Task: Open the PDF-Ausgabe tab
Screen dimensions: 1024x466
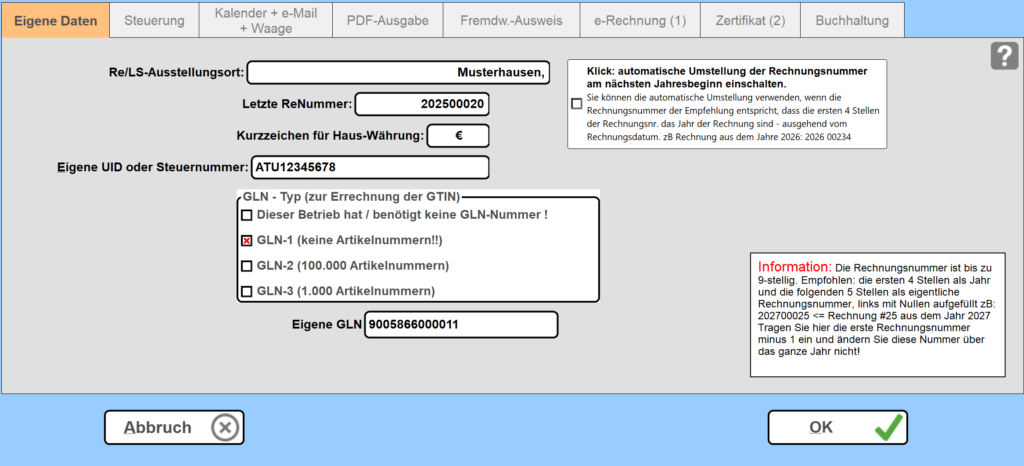Action: 387,20
